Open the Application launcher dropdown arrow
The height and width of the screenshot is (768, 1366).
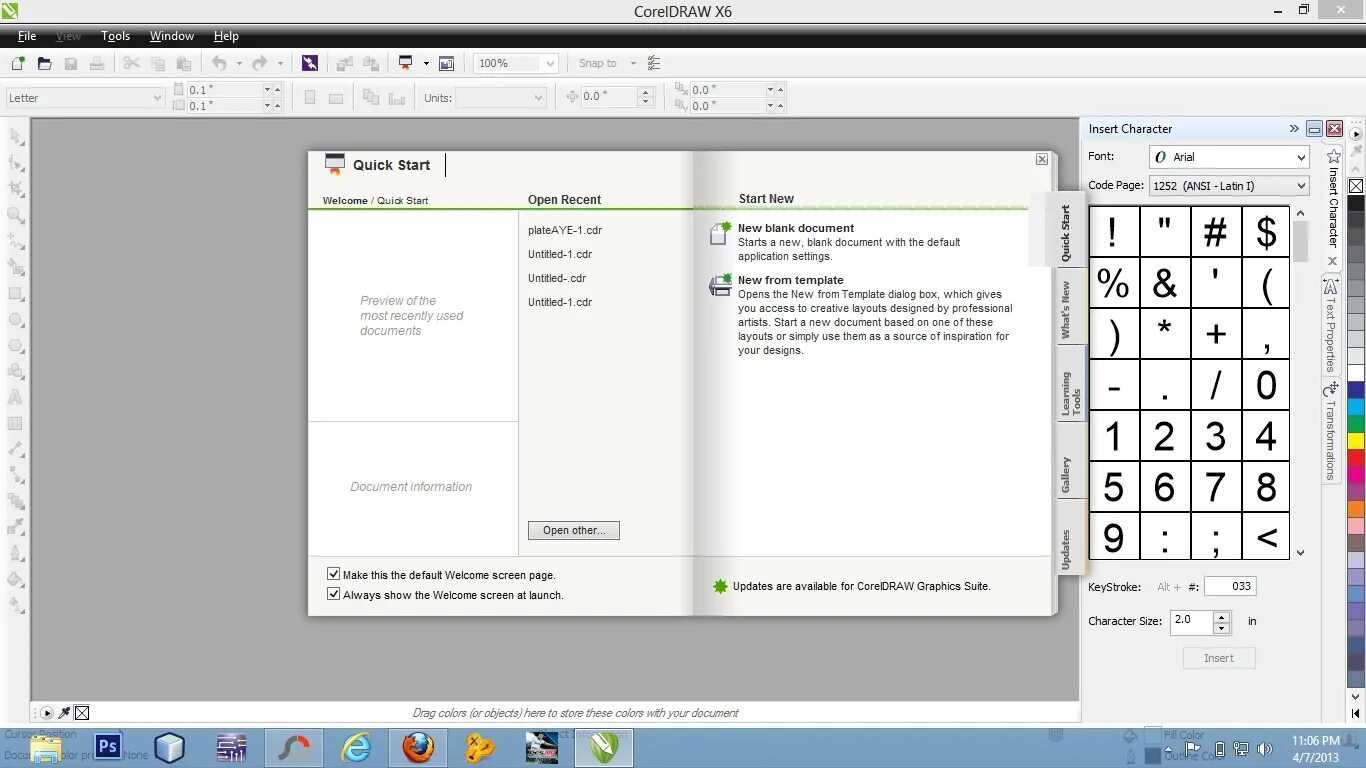pos(426,63)
